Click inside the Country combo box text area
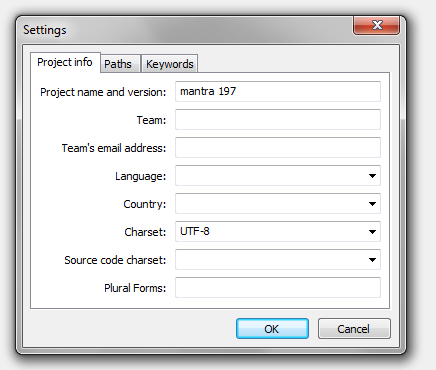This screenshot has height=370, width=436. (270, 204)
